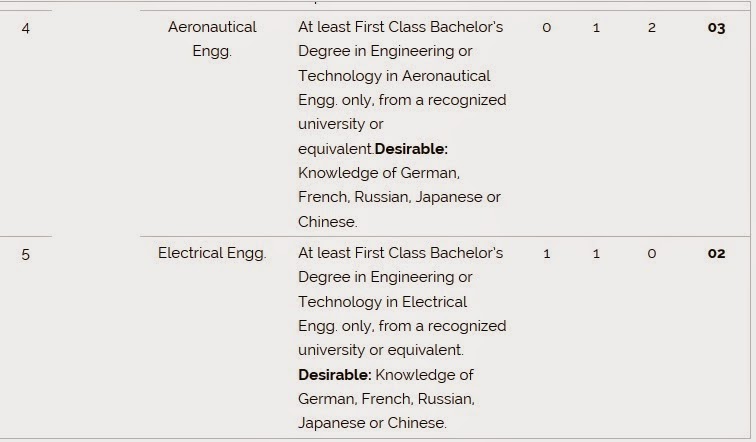Click total vacancies 03 in Aeronautical row

point(716,28)
